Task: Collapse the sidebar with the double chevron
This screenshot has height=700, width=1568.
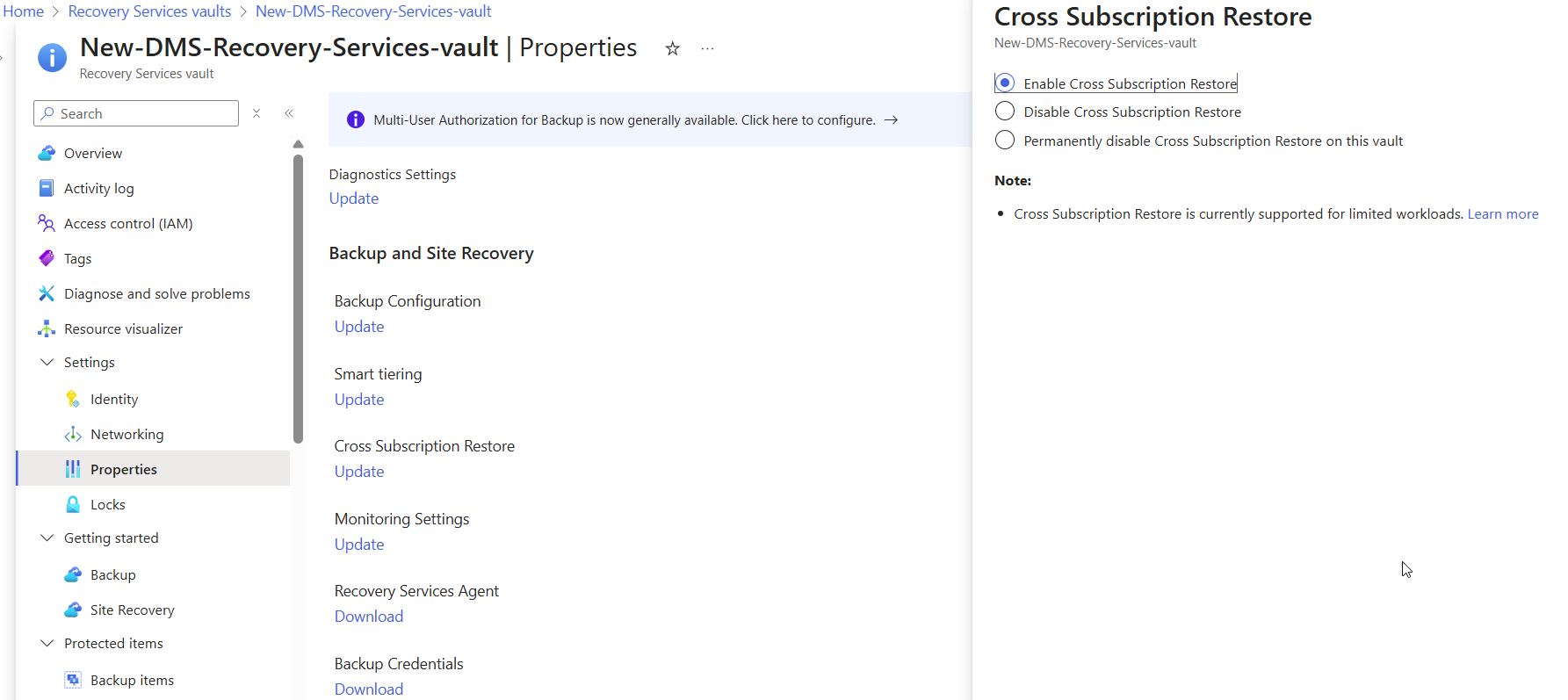Action: point(289,113)
